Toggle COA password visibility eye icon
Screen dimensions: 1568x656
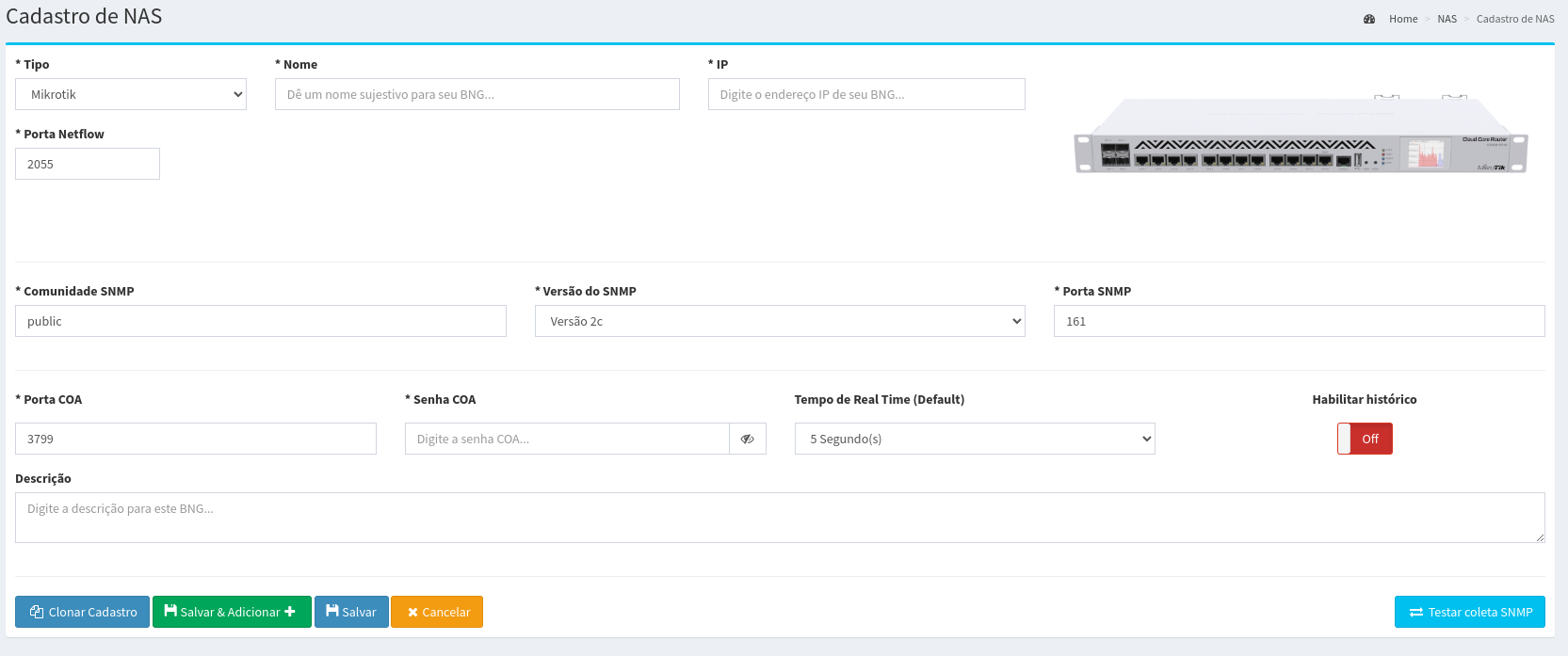click(x=747, y=439)
